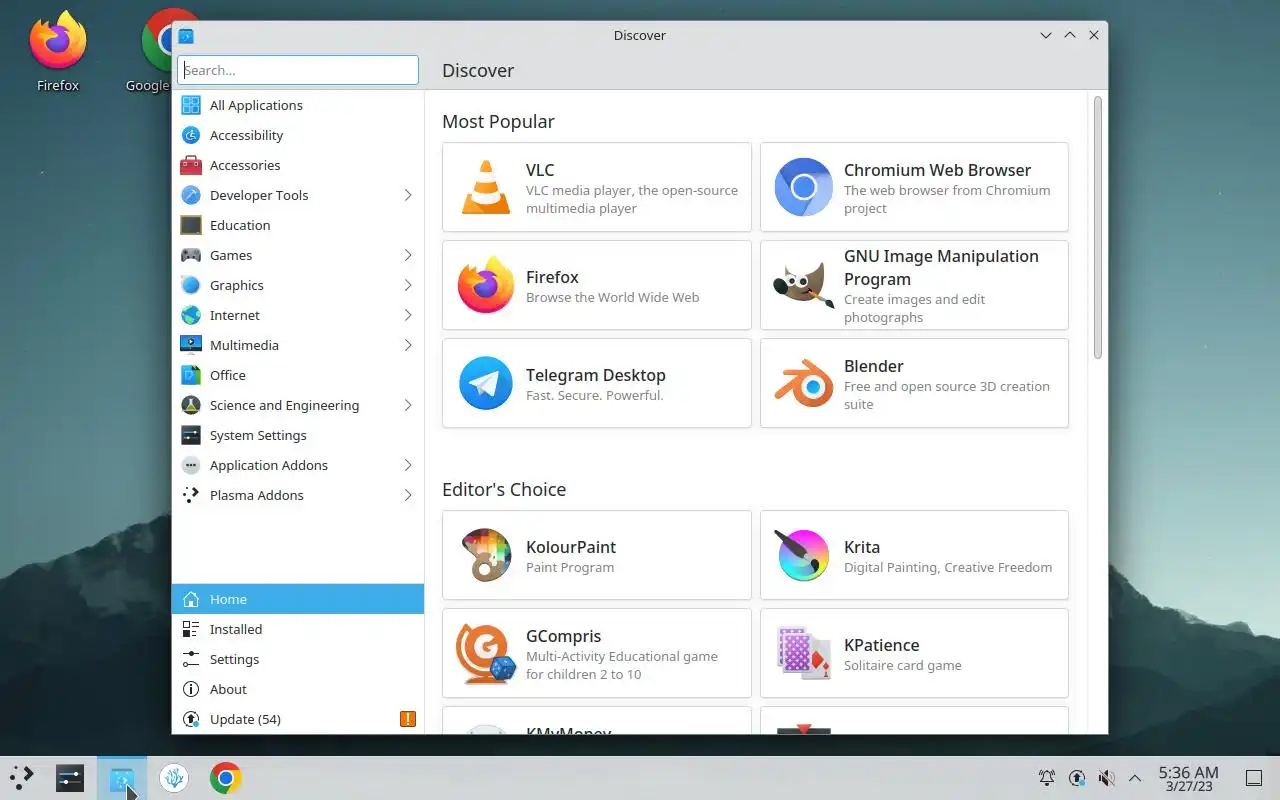Show hidden system tray icons arrow

[x=1135, y=778]
